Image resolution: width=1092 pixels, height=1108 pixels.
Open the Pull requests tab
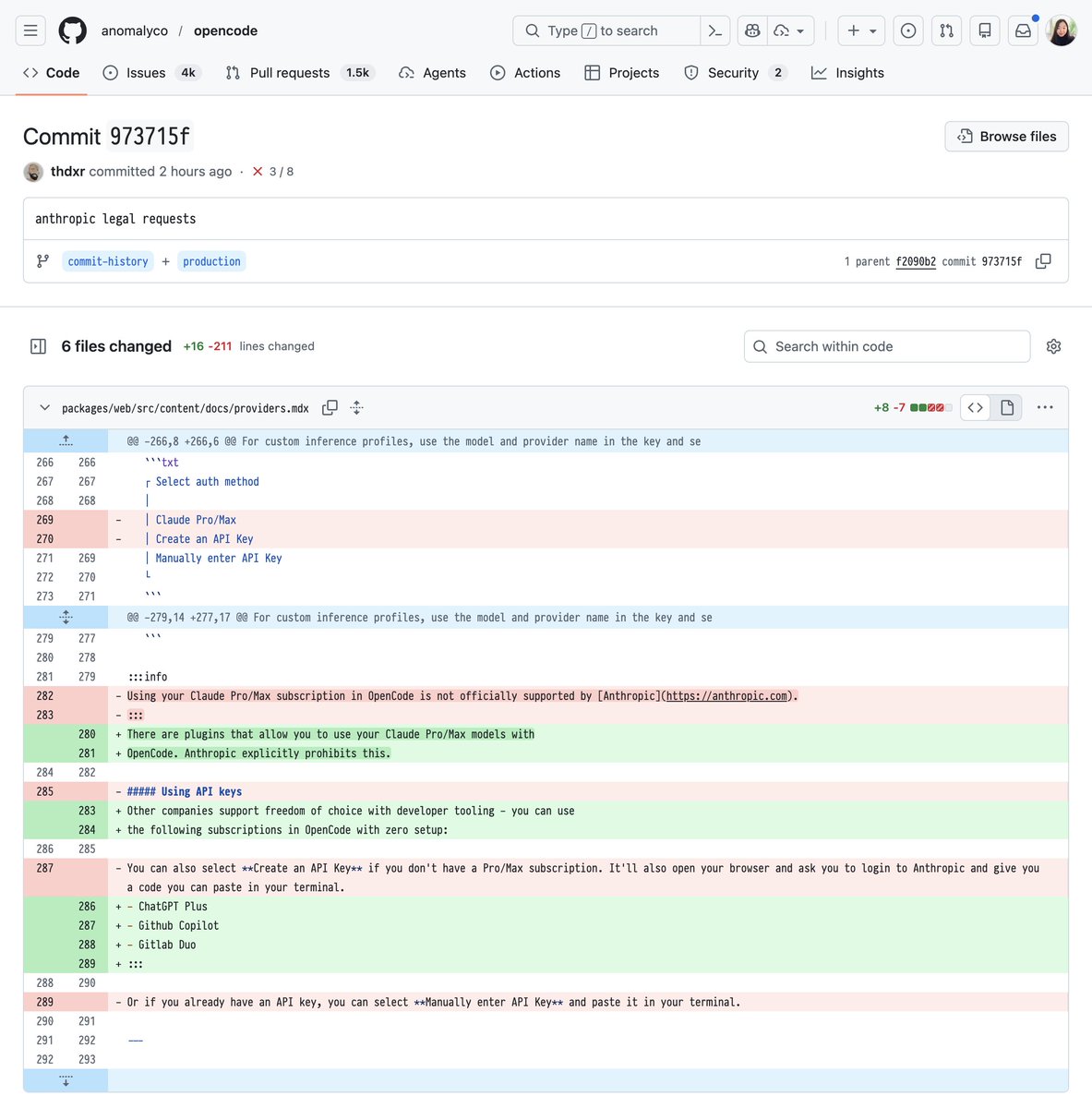tap(299, 73)
